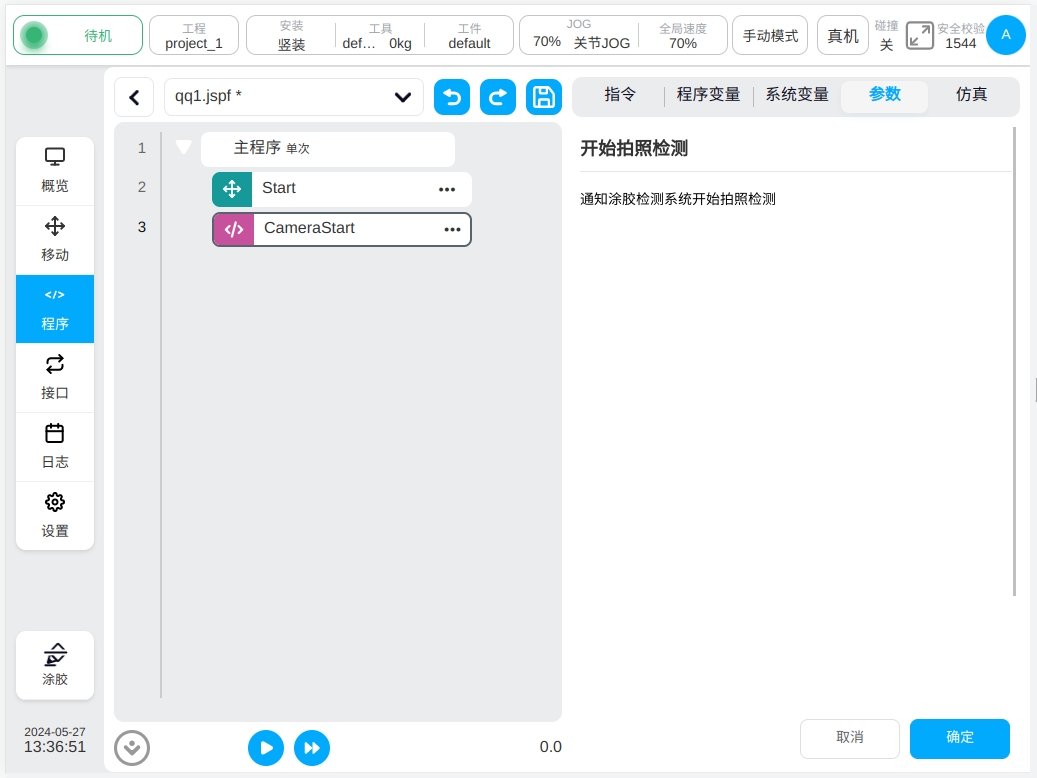Go back using the left chevron button
Screen dimensions: 1037x778
pyautogui.click(x=134, y=97)
